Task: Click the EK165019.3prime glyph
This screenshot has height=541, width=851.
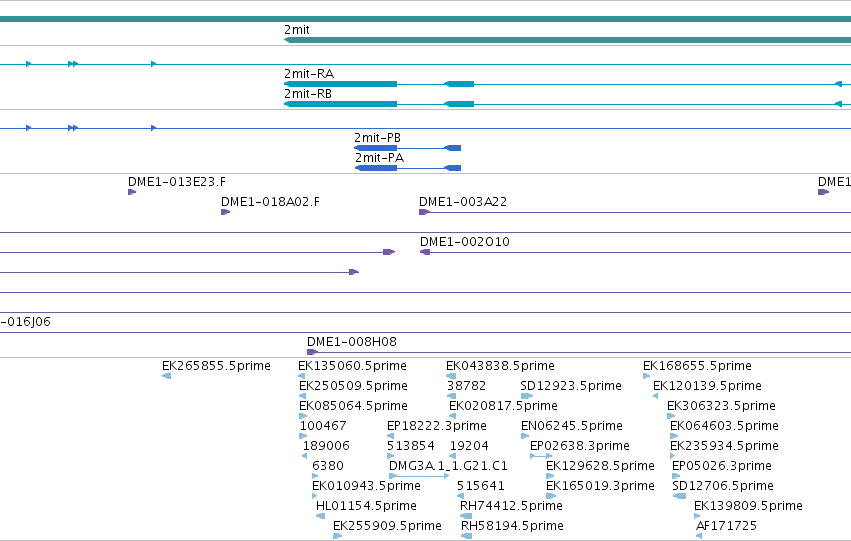Action: [x=551, y=496]
